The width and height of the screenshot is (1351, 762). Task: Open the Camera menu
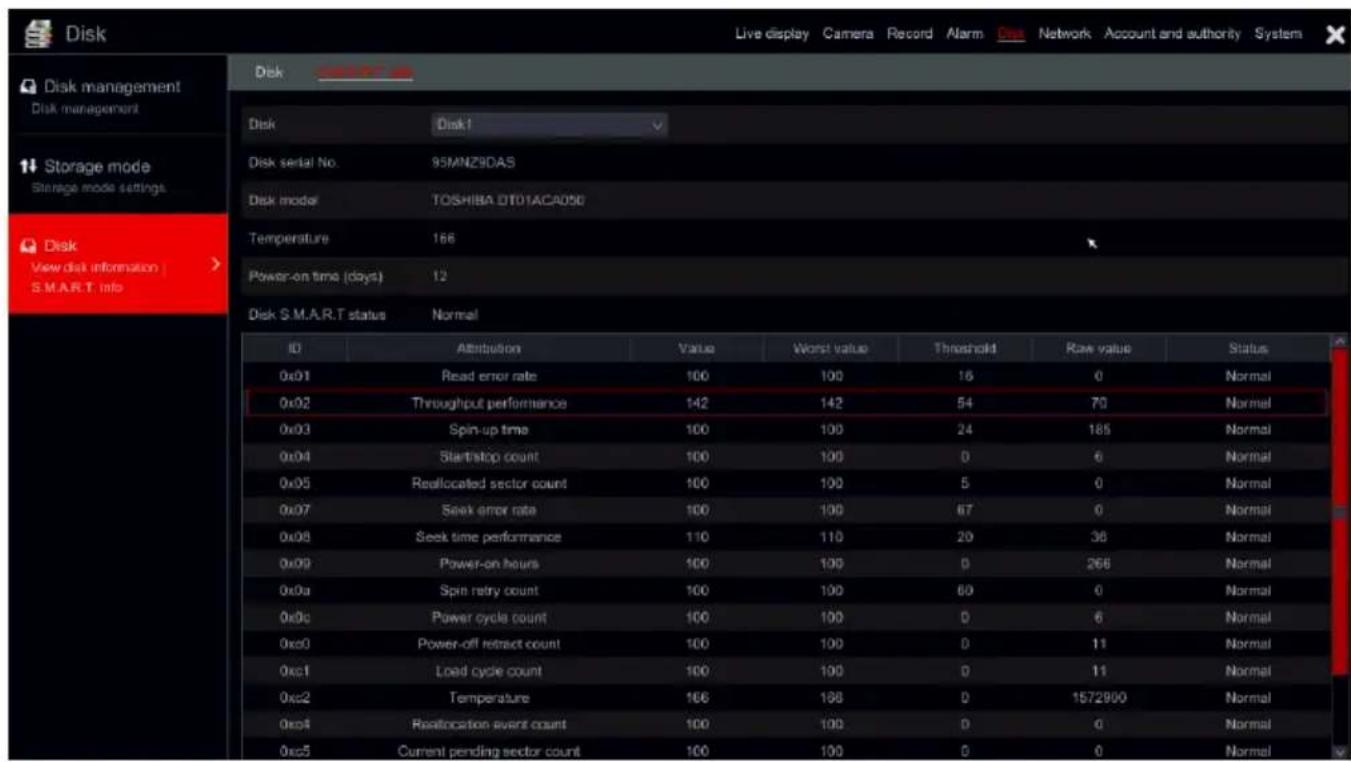tap(848, 34)
